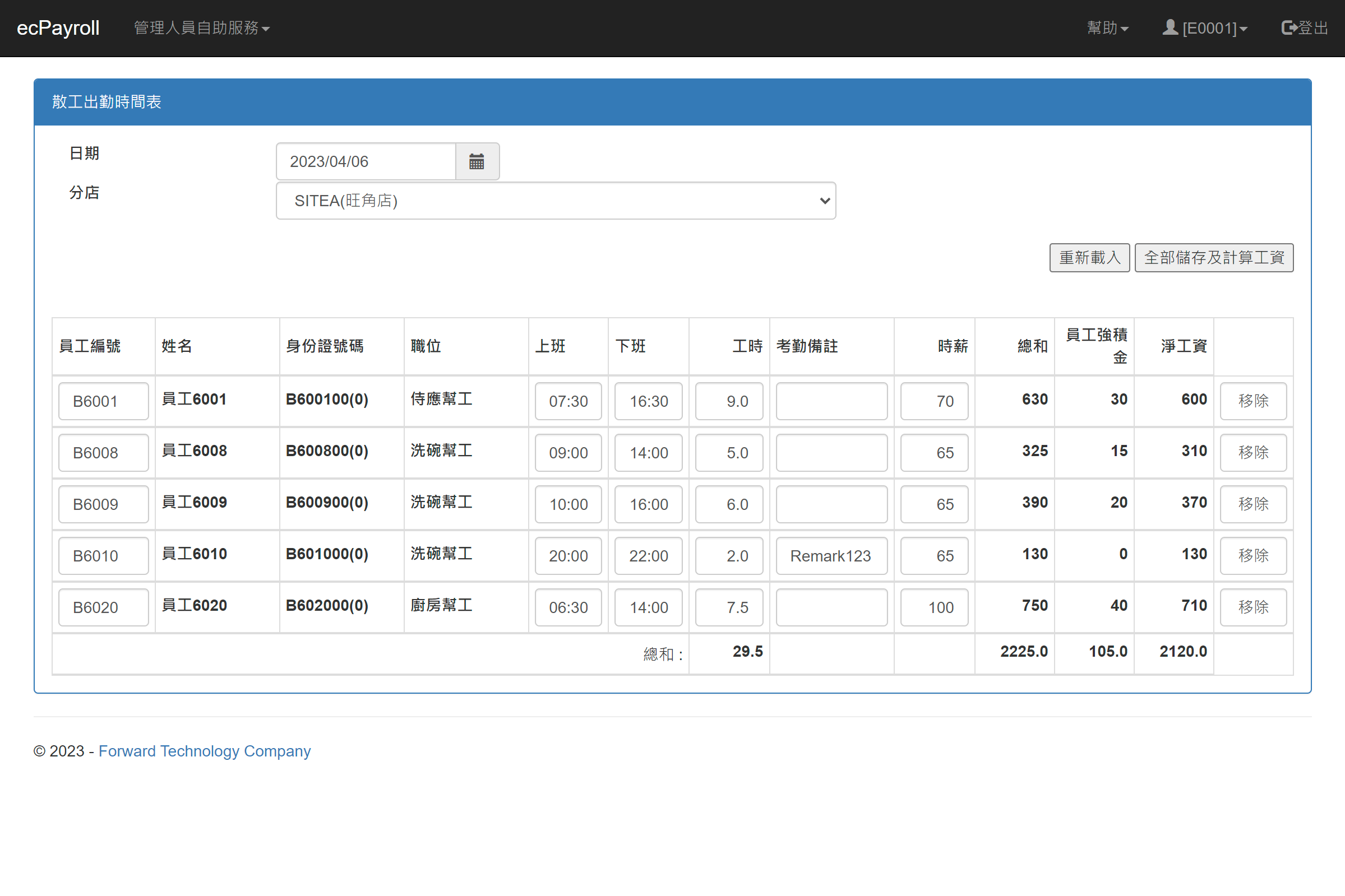Open the 幫助 help menu
Screen dimensions: 1345x896
[1107, 27]
